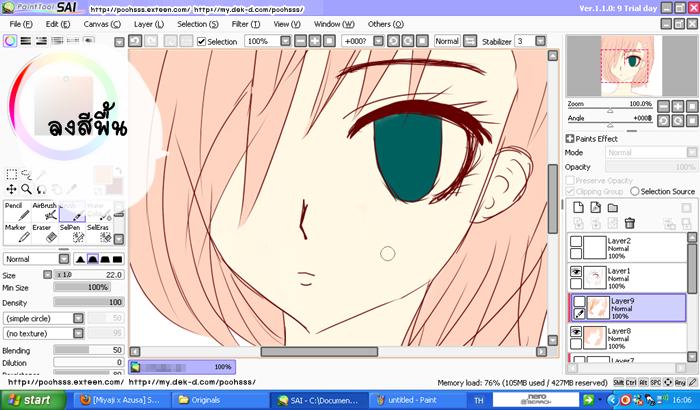Image resolution: width=700 pixels, height=410 pixels.
Task: Open the Layer menu
Action: point(149,24)
